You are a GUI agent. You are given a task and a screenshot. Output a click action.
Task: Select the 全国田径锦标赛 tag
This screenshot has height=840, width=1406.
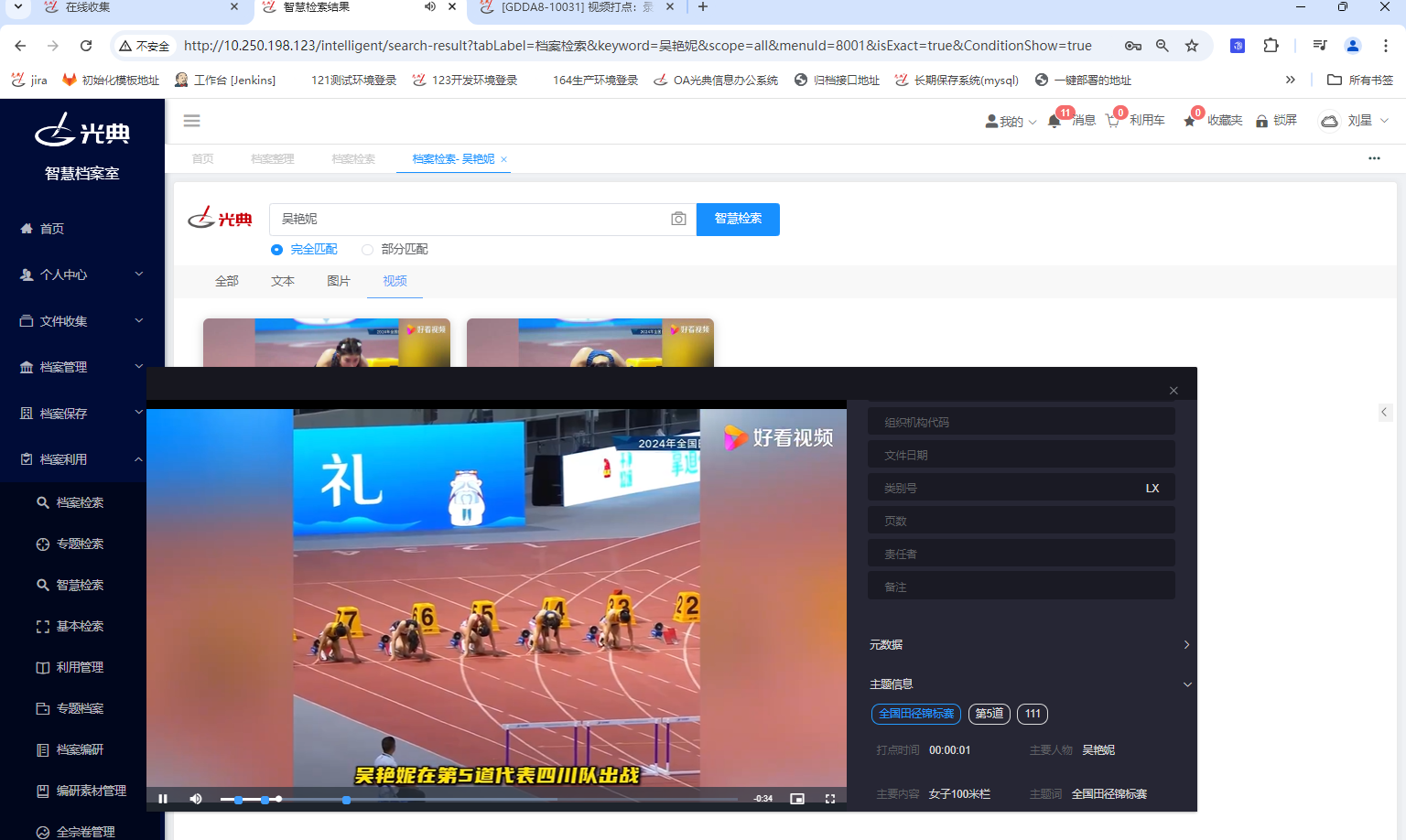pos(916,714)
